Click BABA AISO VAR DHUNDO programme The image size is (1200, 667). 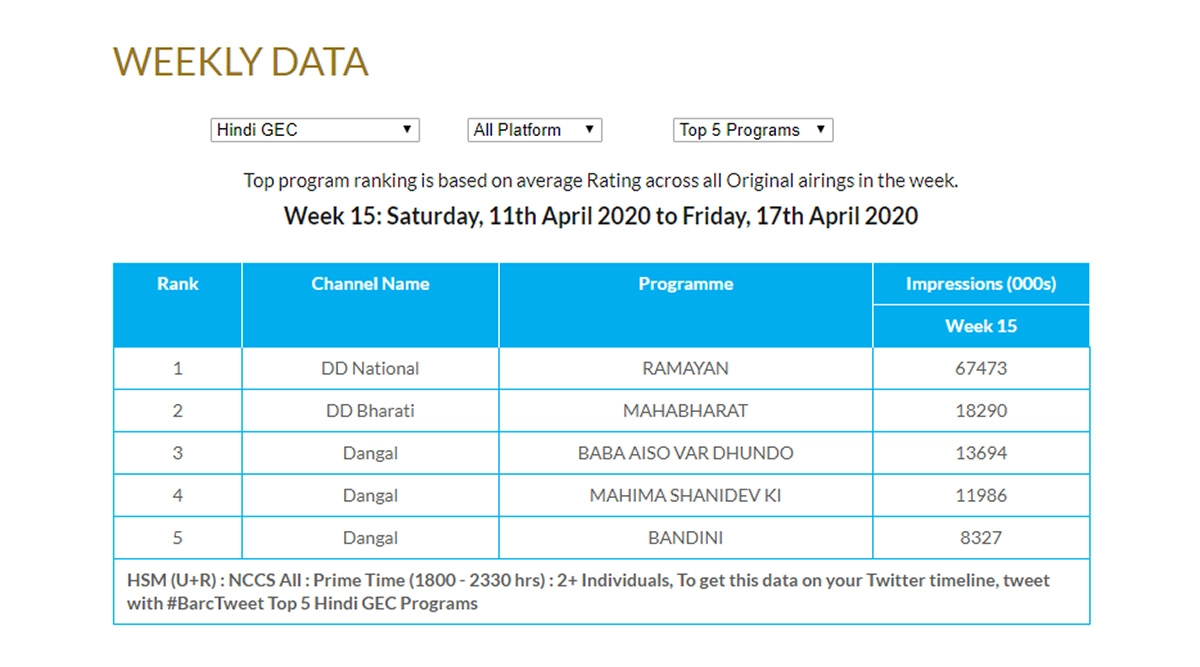686,453
